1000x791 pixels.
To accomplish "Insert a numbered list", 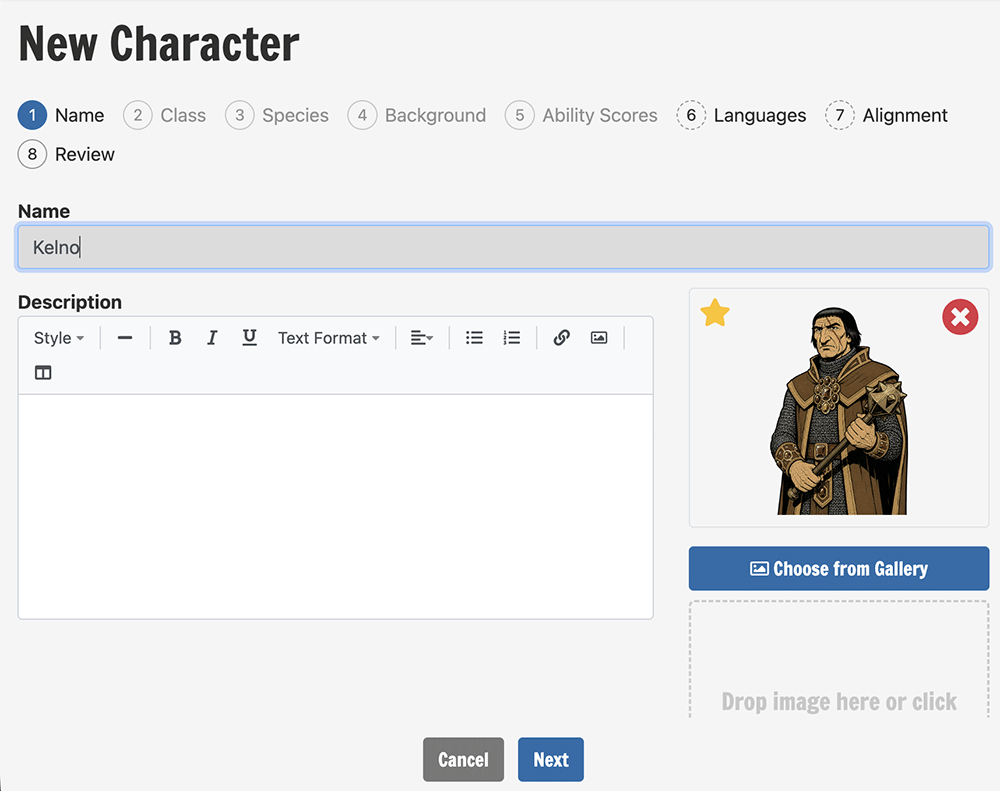I will (511, 337).
